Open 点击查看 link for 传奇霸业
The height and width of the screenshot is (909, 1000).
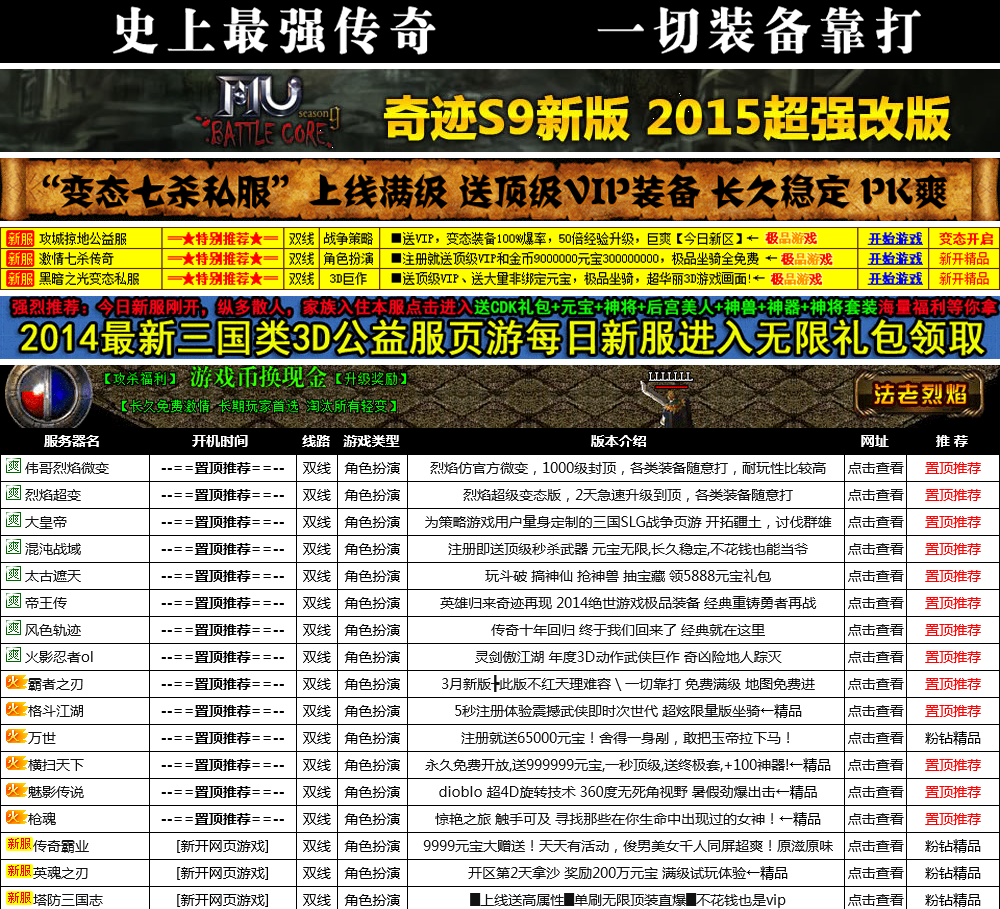point(876,846)
